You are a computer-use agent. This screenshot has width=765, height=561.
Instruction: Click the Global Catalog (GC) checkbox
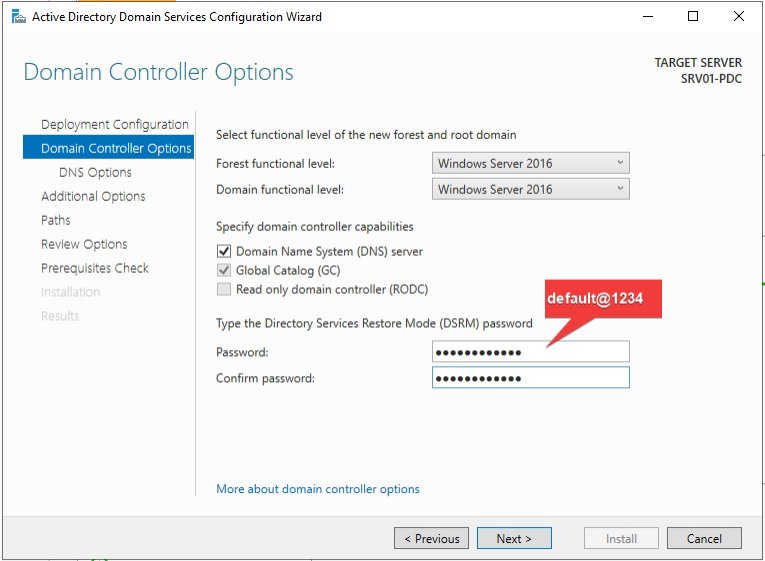[x=224, y=271]
